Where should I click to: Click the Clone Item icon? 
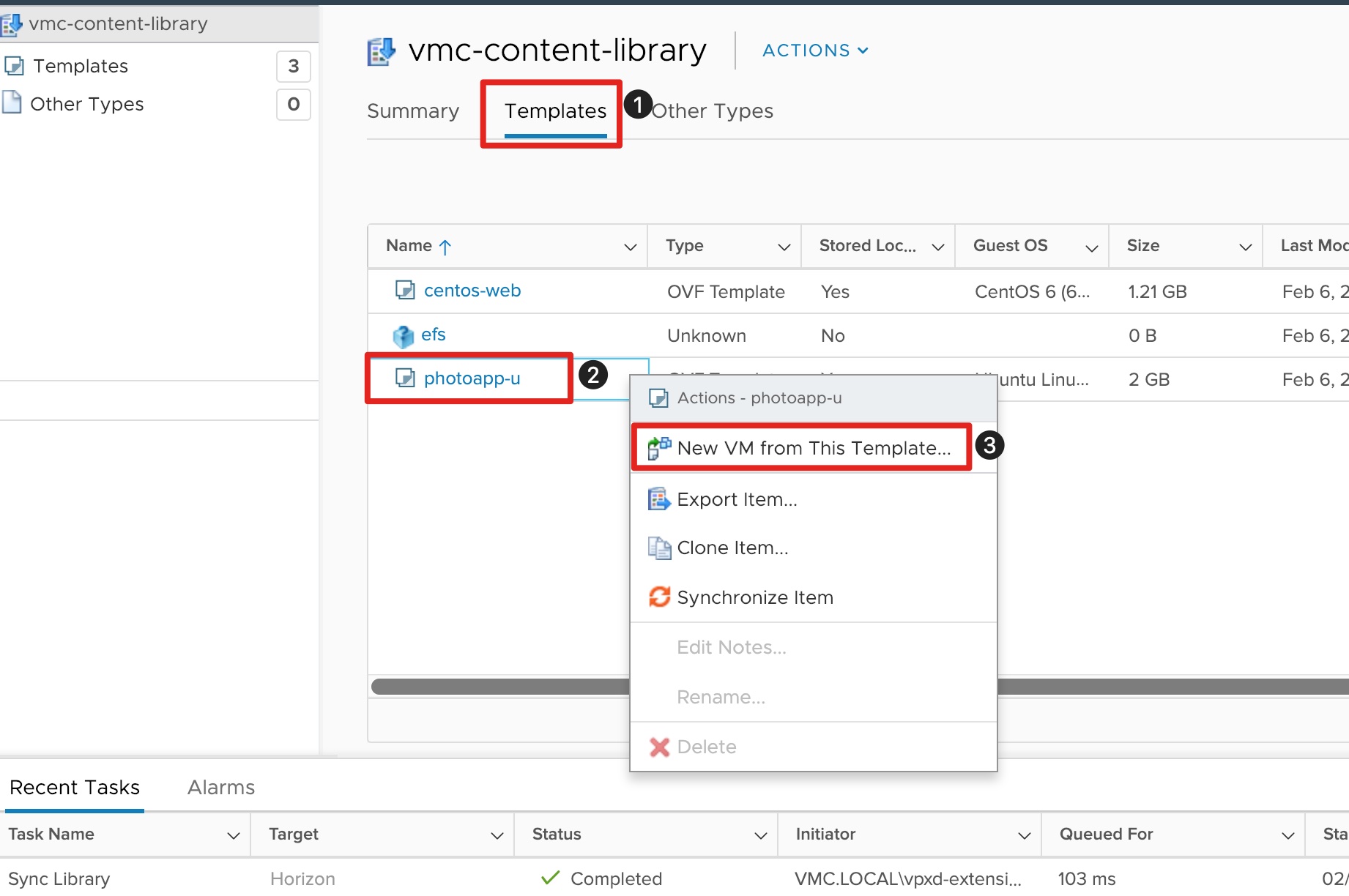(659, 548)
